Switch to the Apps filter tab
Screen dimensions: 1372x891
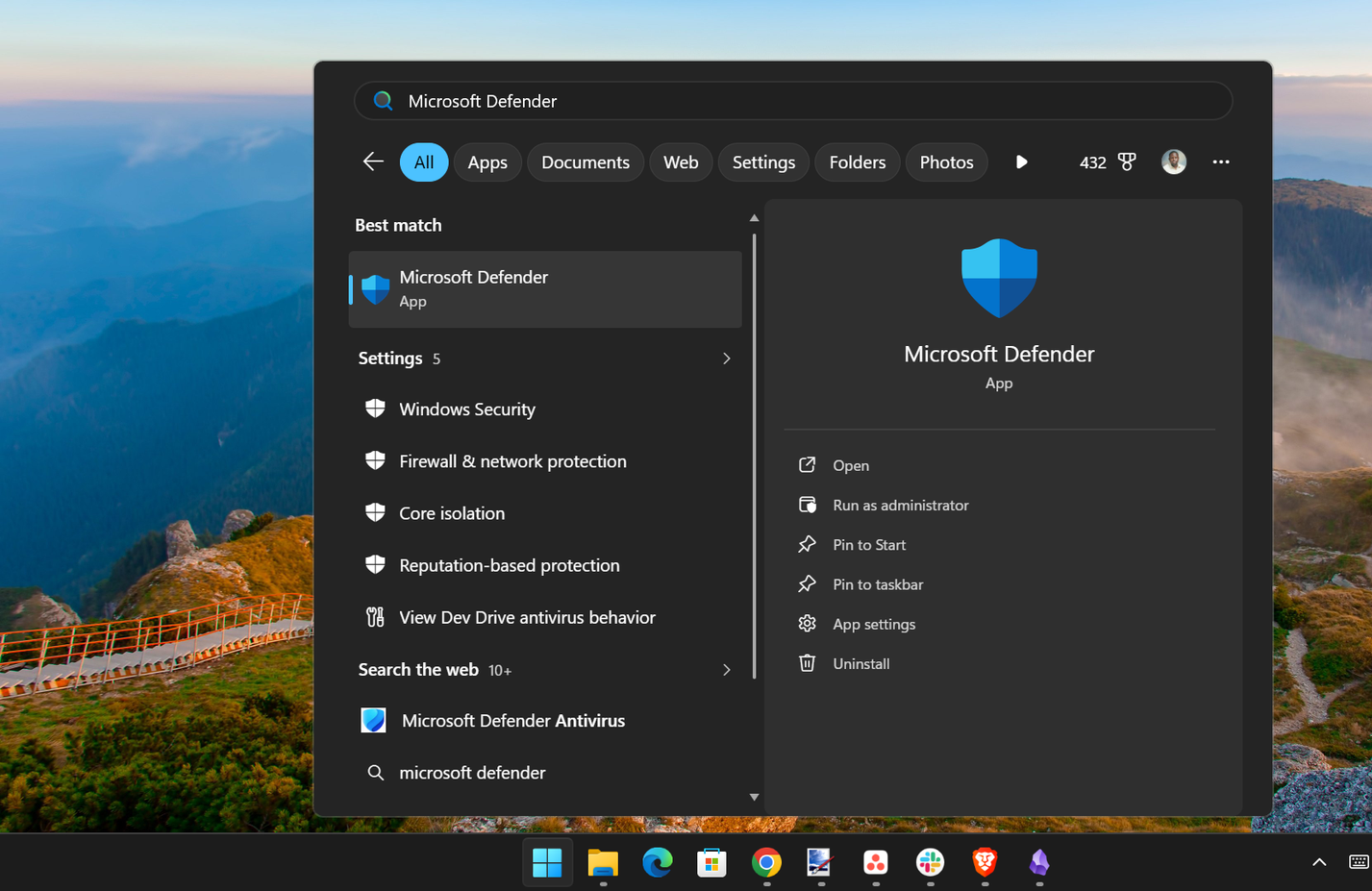(x=487, y=162)
